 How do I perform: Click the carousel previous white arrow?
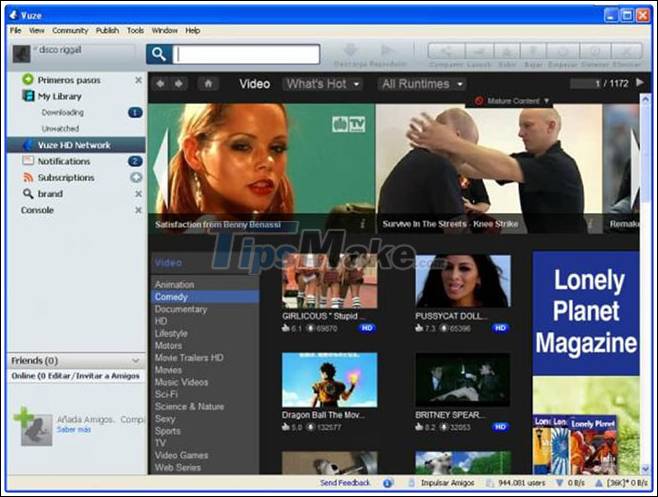(x=162, y=168)
